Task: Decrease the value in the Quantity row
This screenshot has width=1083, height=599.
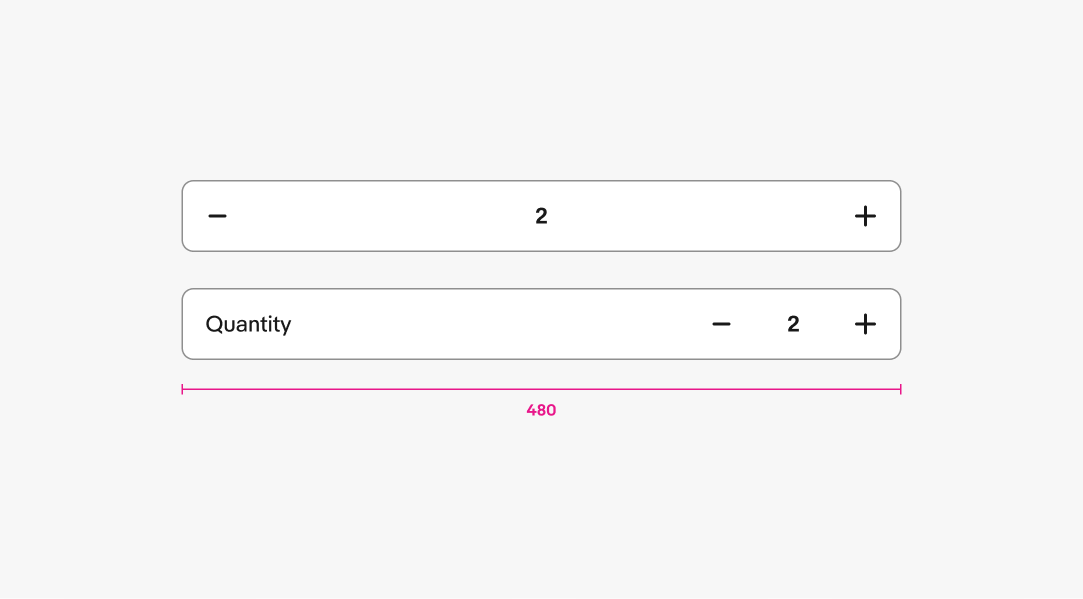Action: coord(721,324)
